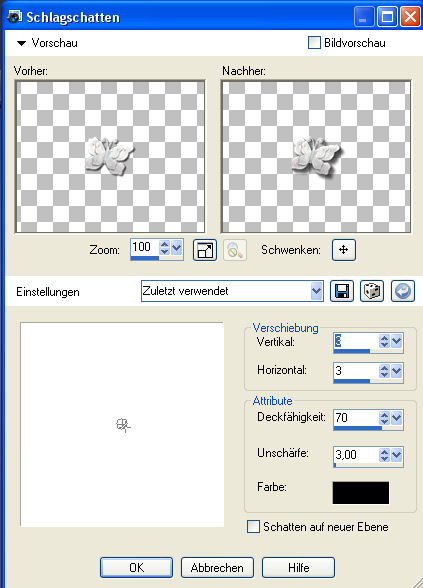Viewport: 423px width, 588px height.
Task: Enable the Bildvorschau checkbox
Action: [314, 43]
